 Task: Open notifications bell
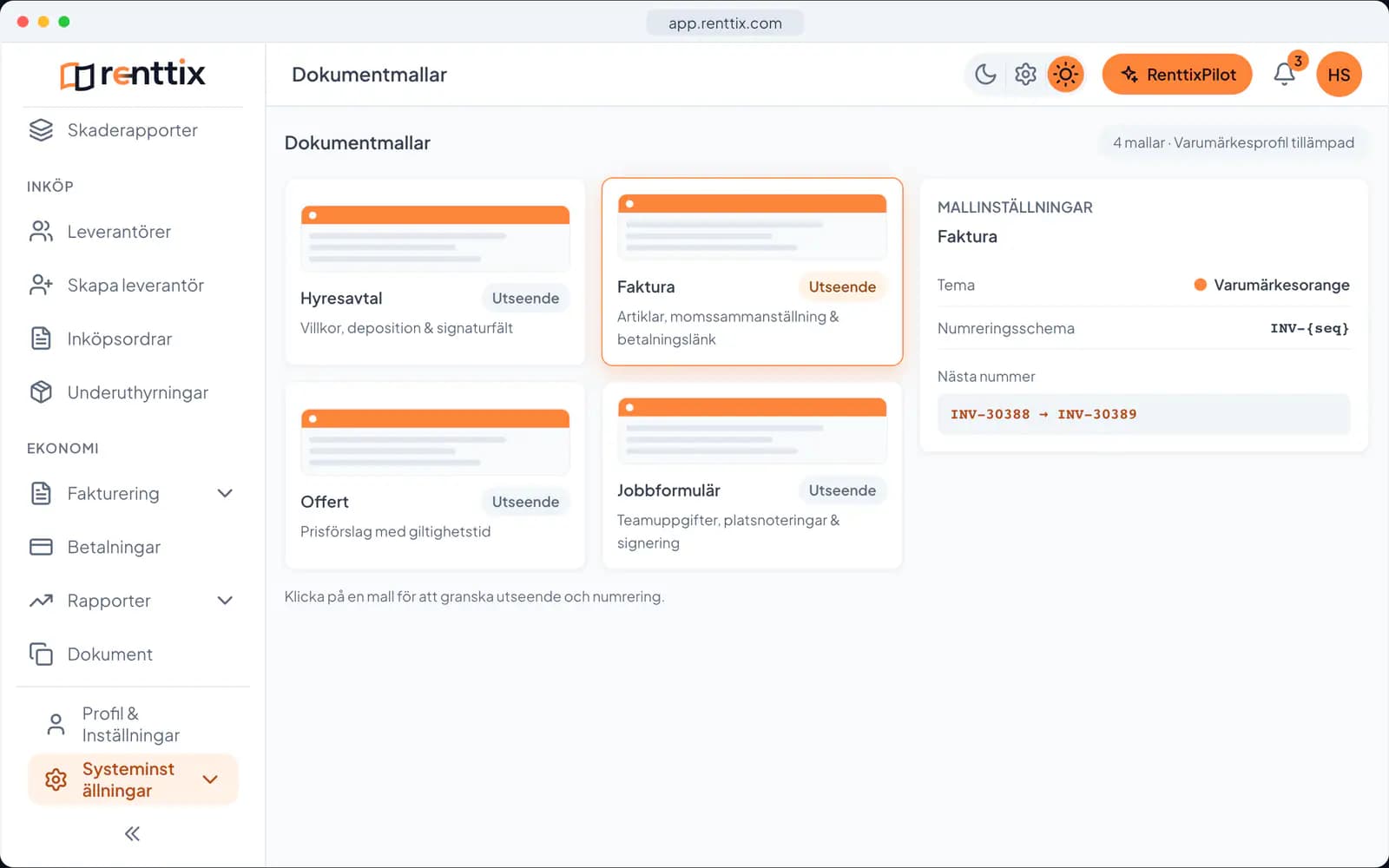tap(1285, 75)
